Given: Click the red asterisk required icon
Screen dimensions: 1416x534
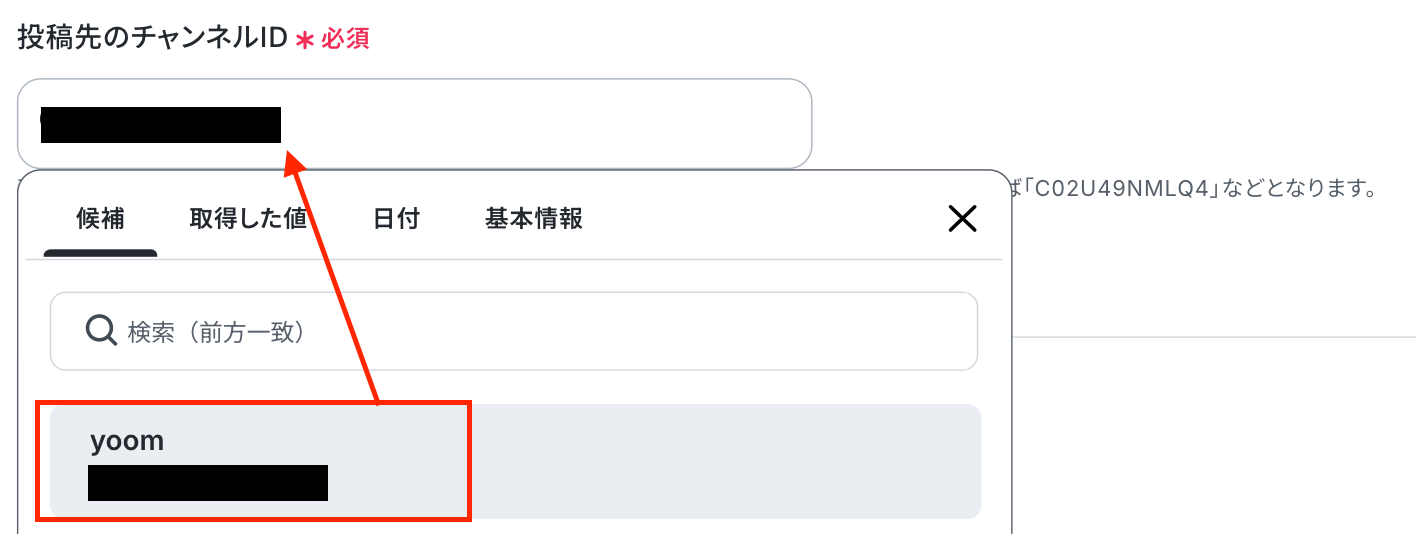Looking at the screenshot, I should (x=305, y=40).
